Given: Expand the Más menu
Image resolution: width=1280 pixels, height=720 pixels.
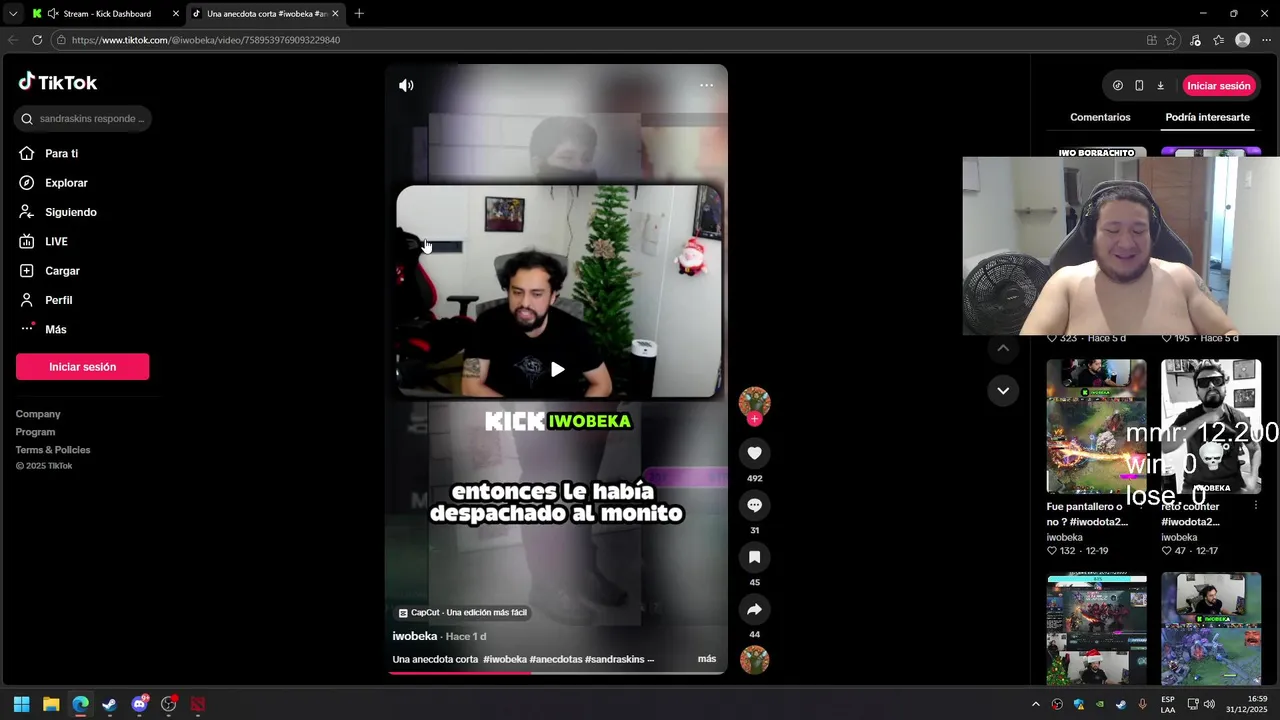Looking at the screenshot, I should click(x=55, y=329).
